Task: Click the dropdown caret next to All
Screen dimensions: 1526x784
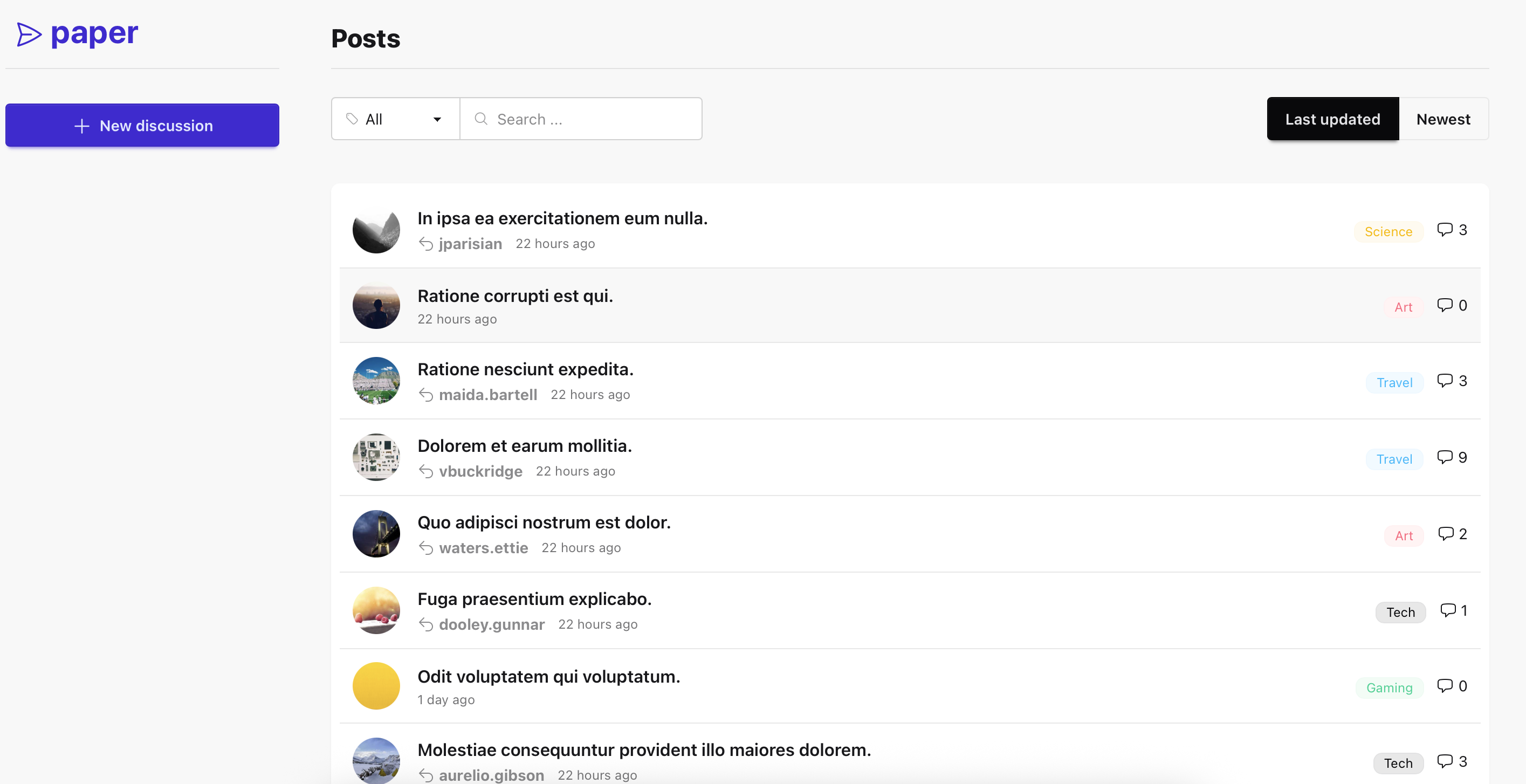Action: 437,120
